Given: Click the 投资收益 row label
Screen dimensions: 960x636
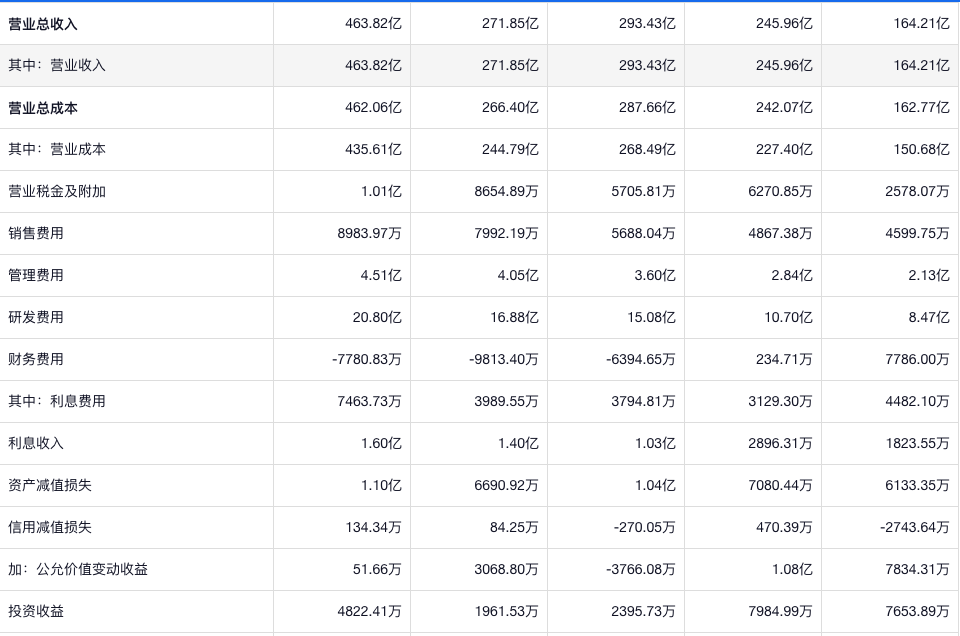Looking at the screenshot, I should (36, 611).
